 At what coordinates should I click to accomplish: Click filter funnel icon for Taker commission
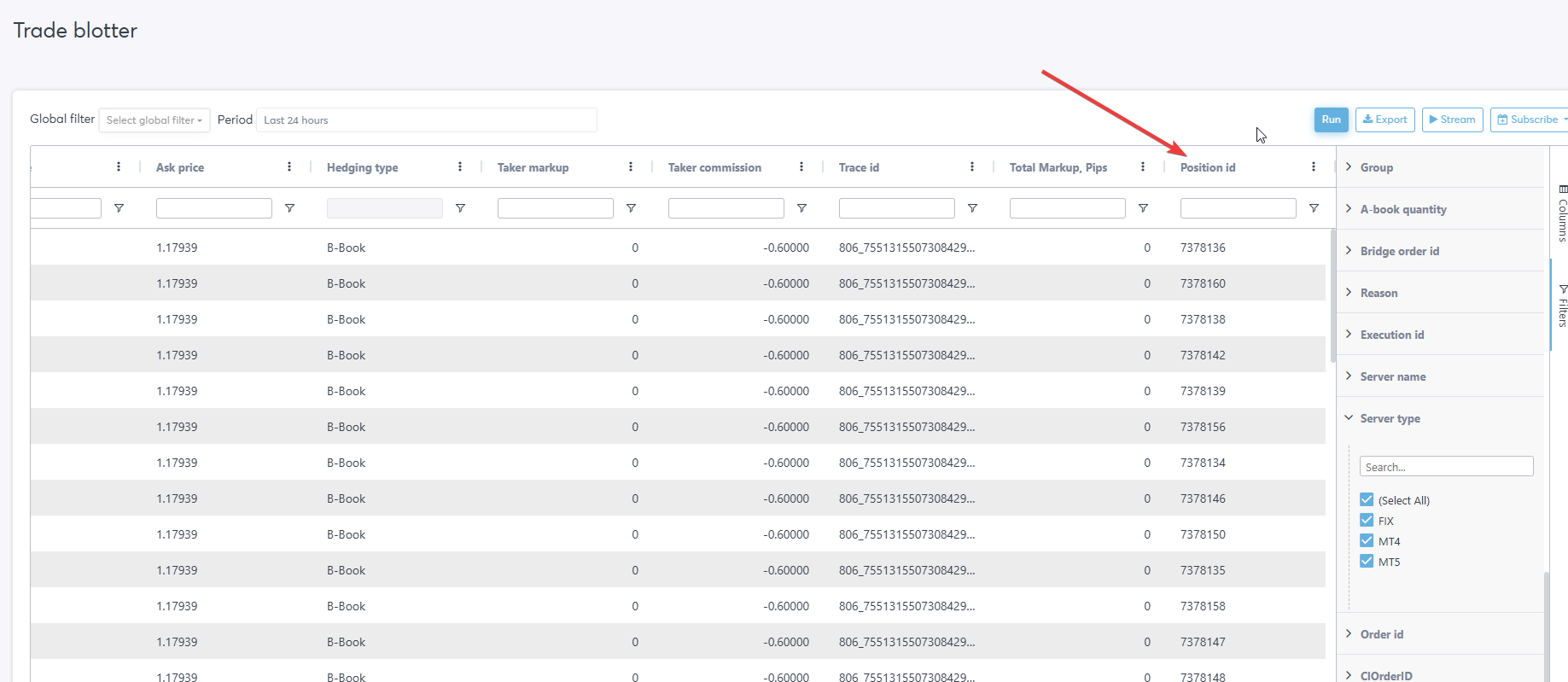(801, 208)
